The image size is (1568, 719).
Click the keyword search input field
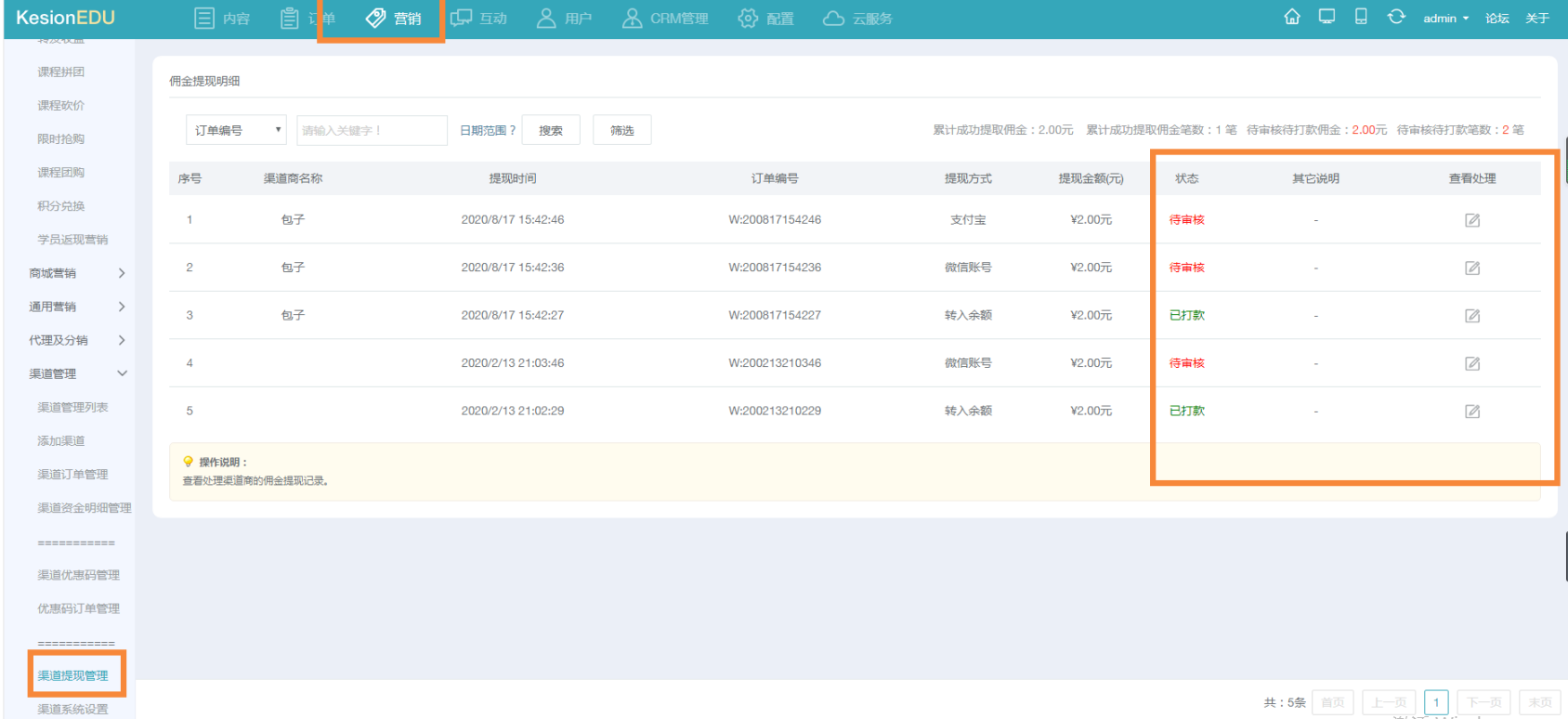(x=372, y=130)
